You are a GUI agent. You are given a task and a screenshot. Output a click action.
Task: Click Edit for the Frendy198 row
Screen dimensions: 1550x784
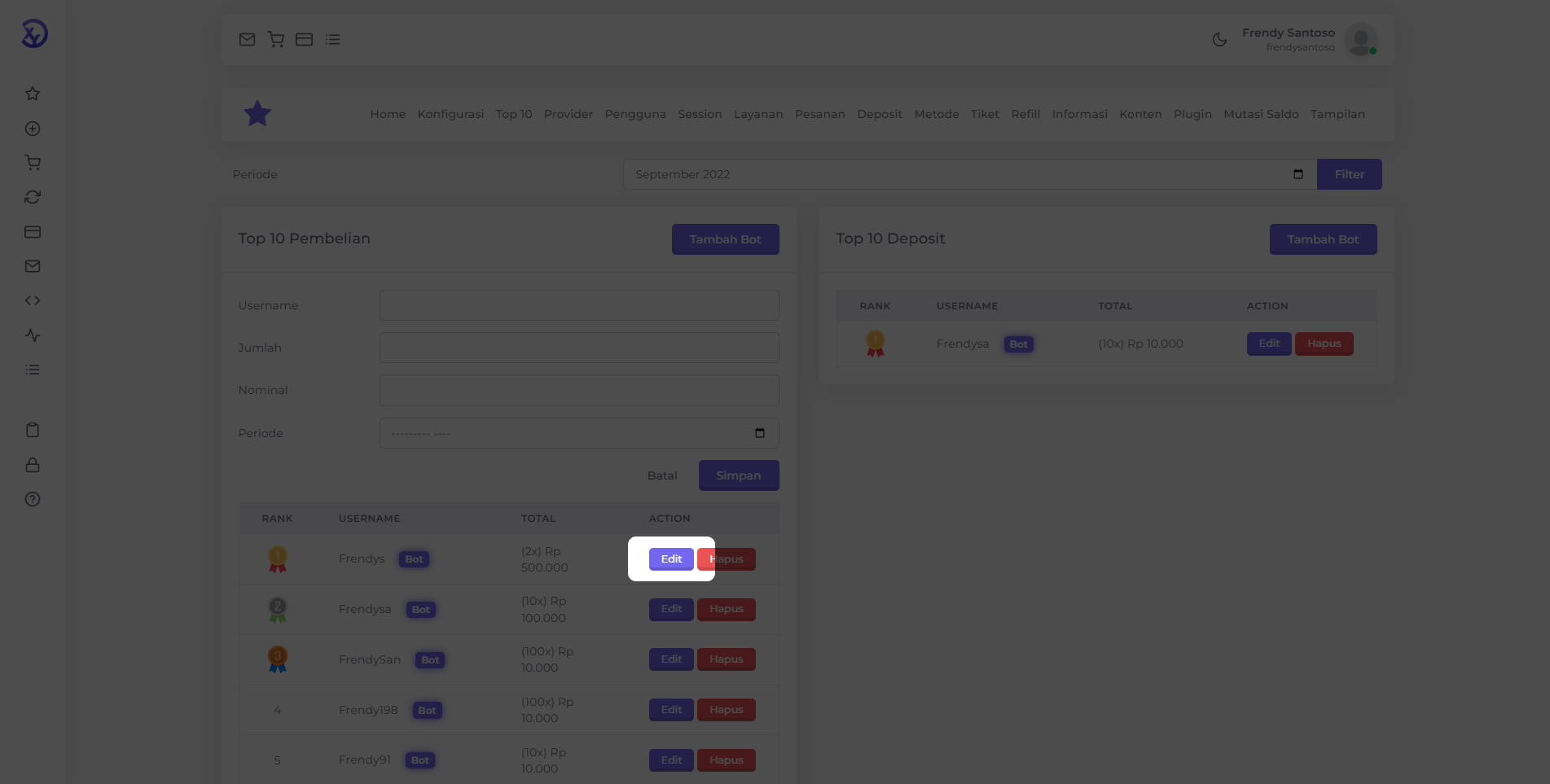[671, 710]
